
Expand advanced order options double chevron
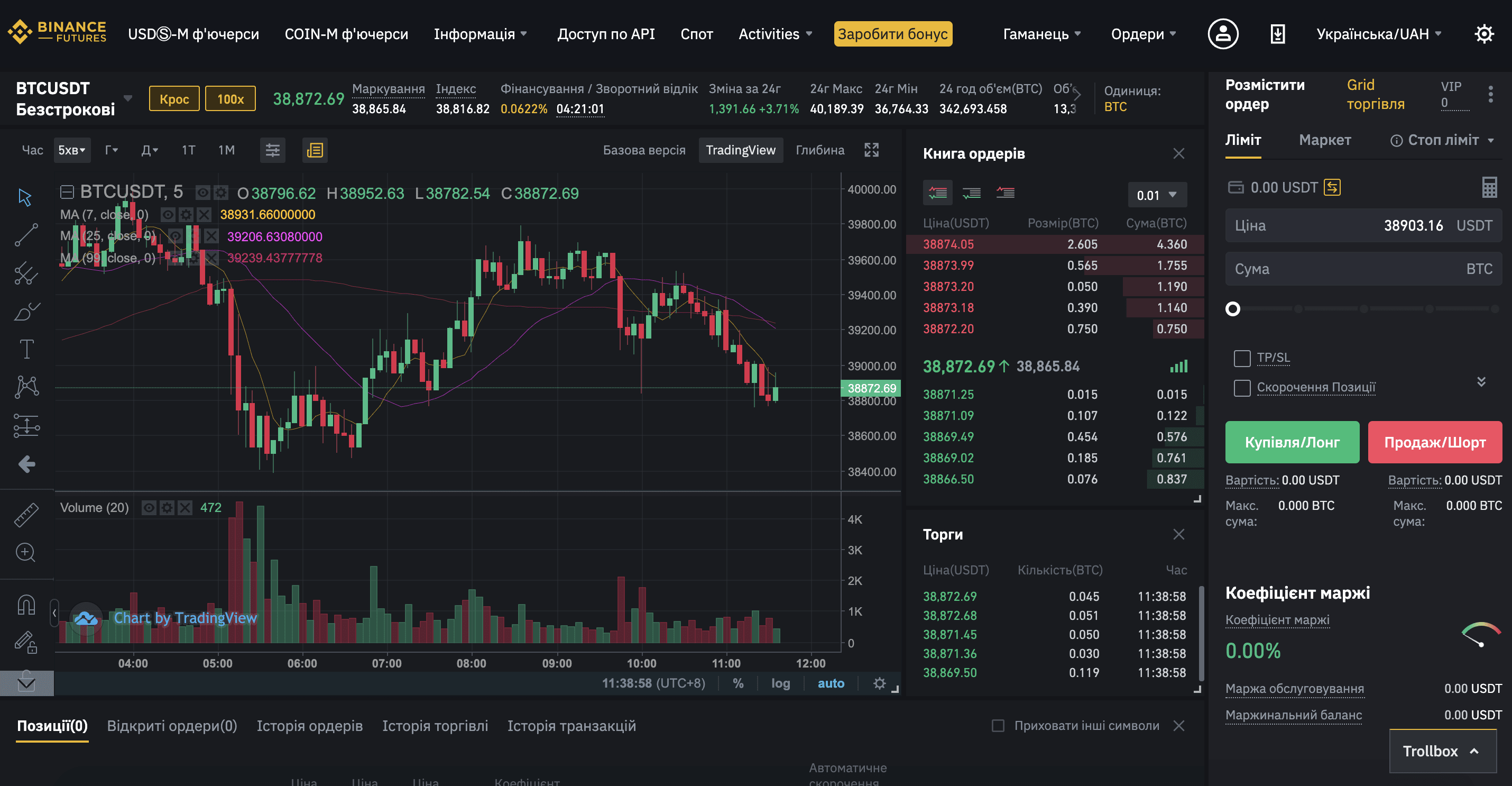[1481, 382]
